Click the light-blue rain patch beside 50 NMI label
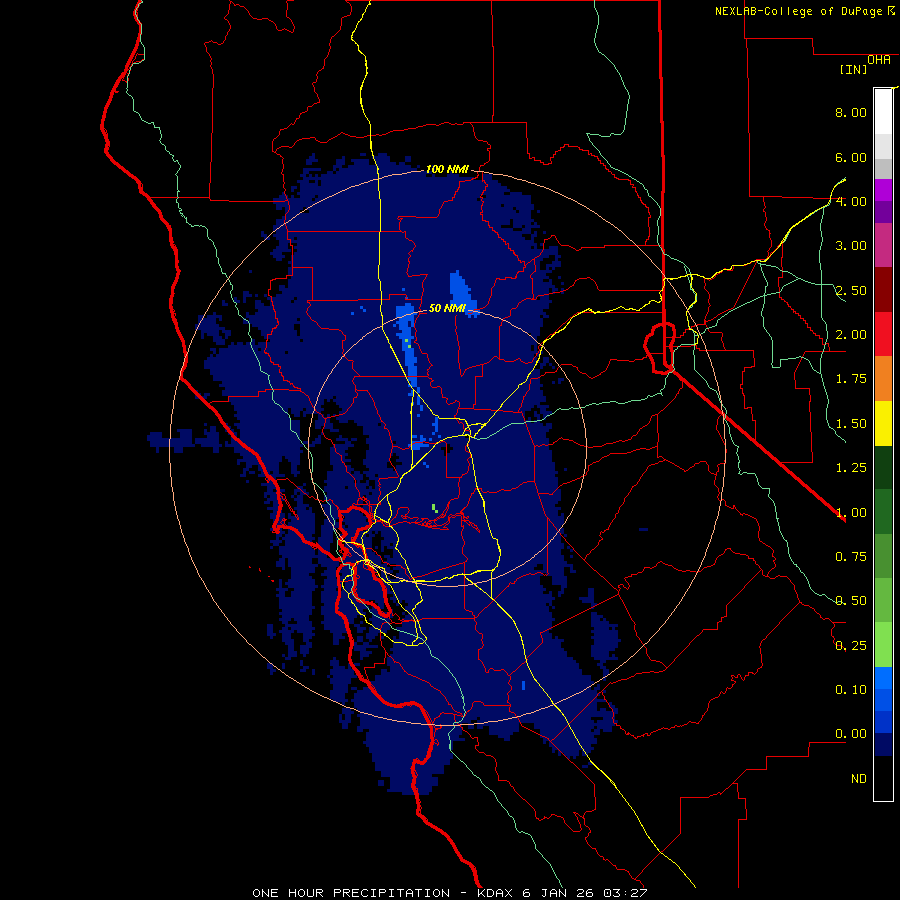 click(462, 292)
